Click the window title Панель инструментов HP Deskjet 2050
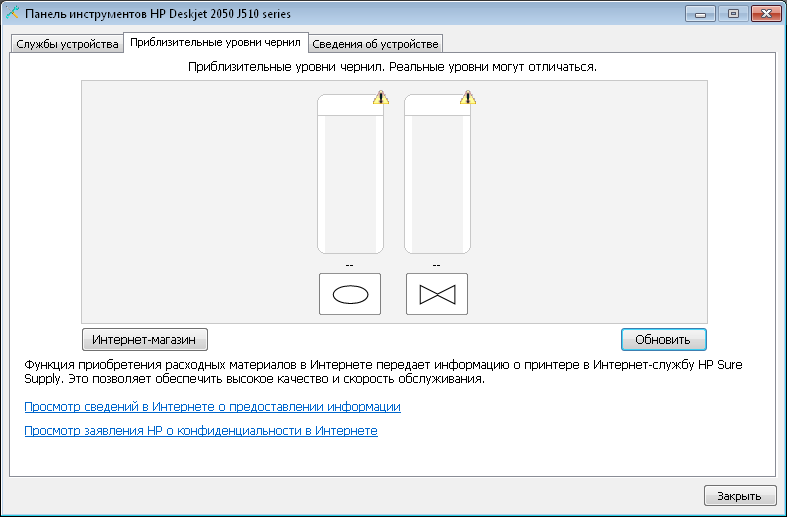Screen dimensions: 787x517 point(158,14)
